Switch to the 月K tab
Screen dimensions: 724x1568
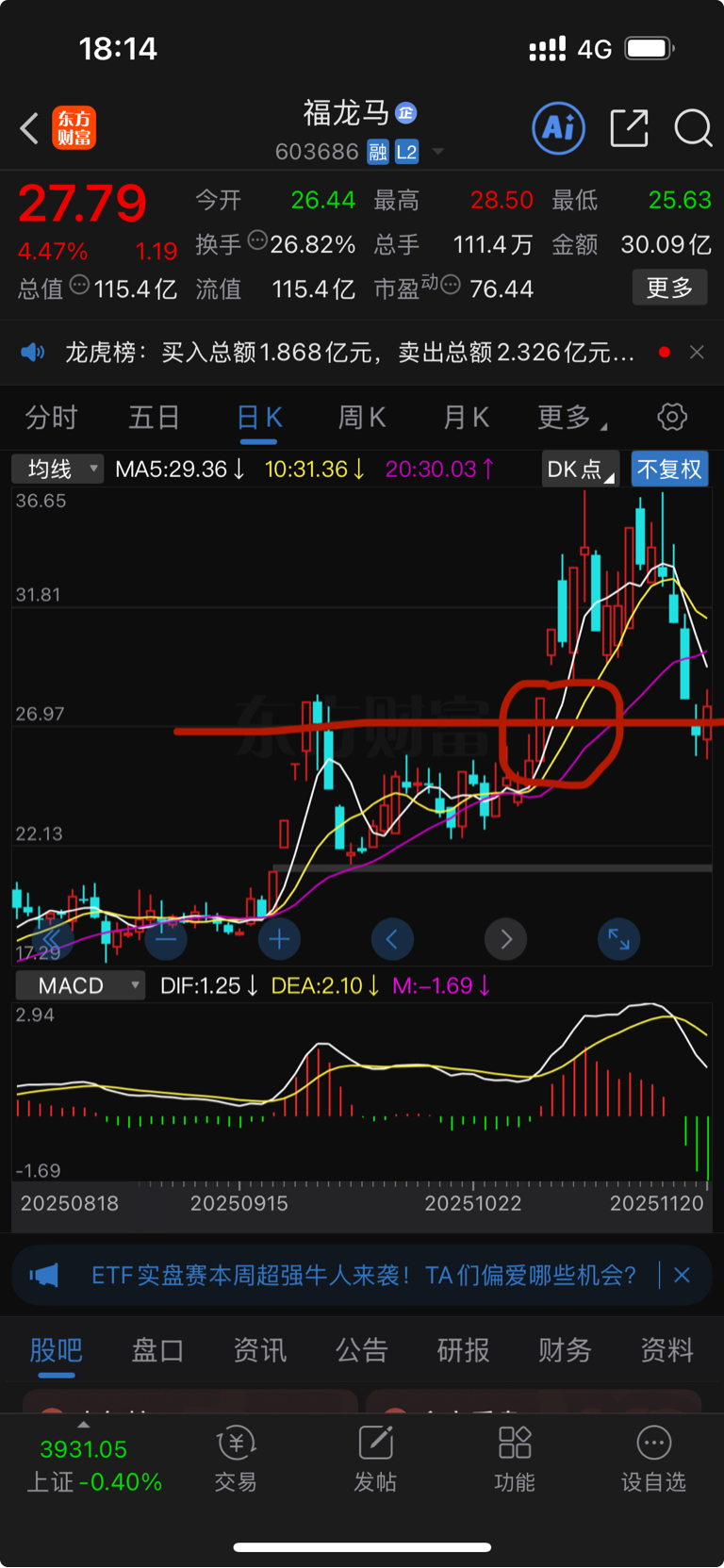[466, 417]
